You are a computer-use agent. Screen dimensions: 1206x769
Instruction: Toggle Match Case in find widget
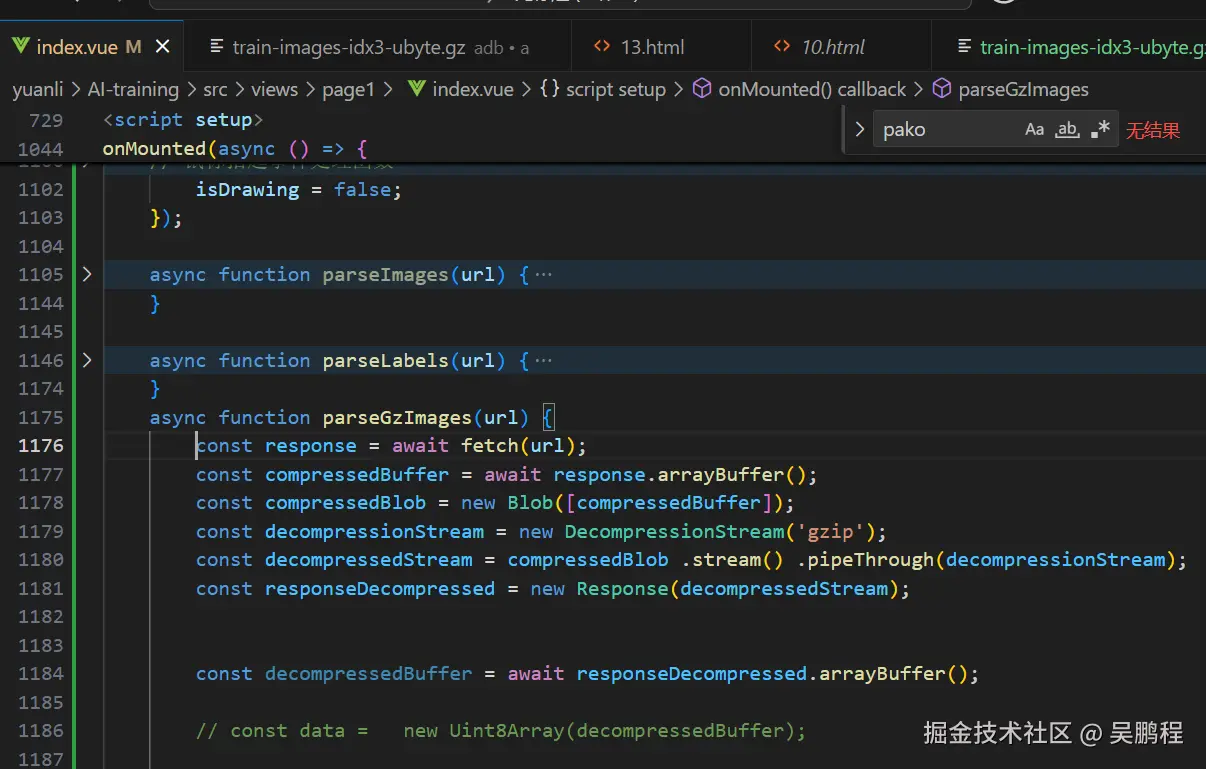[1034, 130]
